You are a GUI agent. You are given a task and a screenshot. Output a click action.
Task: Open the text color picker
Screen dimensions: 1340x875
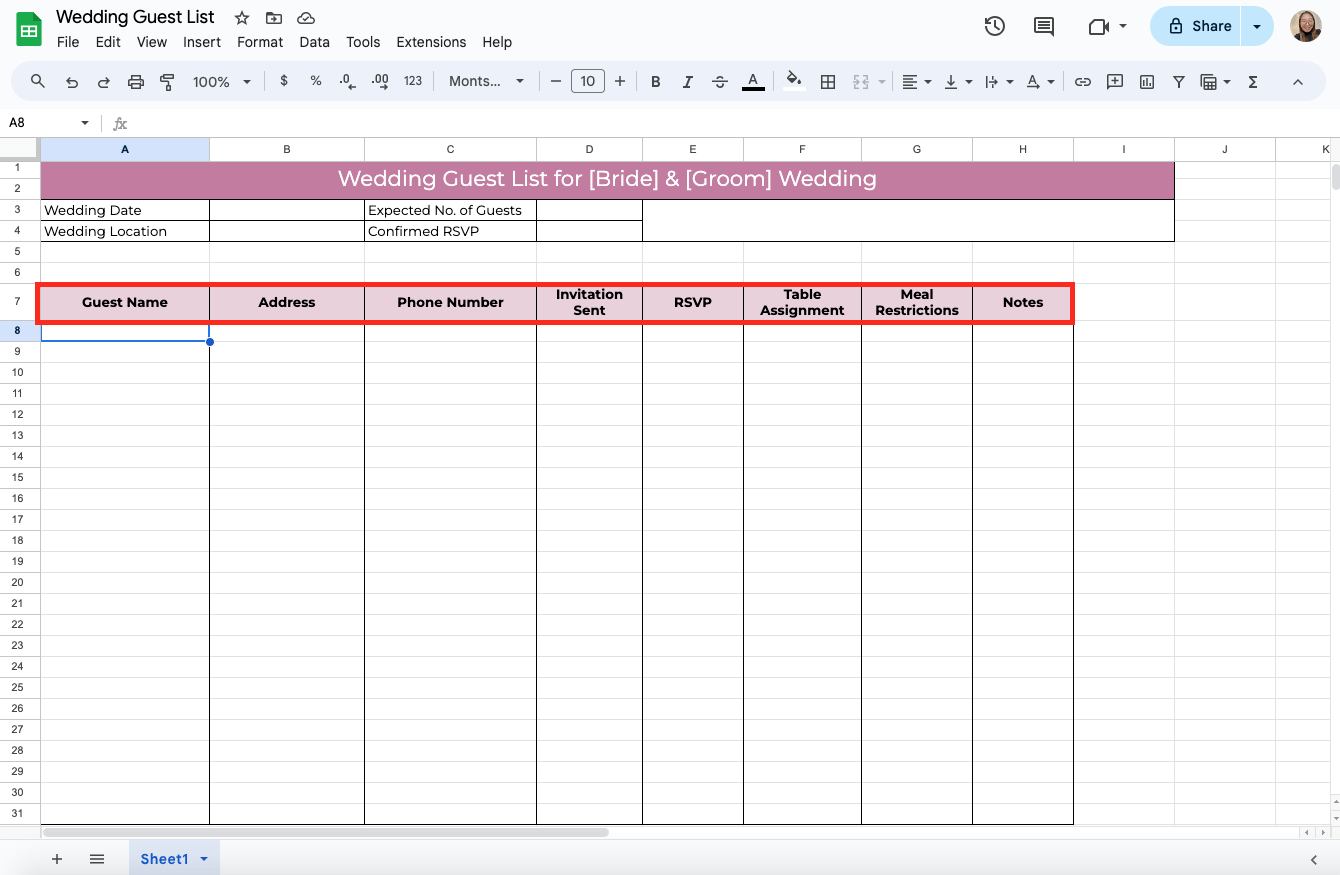tap(753, 81)
